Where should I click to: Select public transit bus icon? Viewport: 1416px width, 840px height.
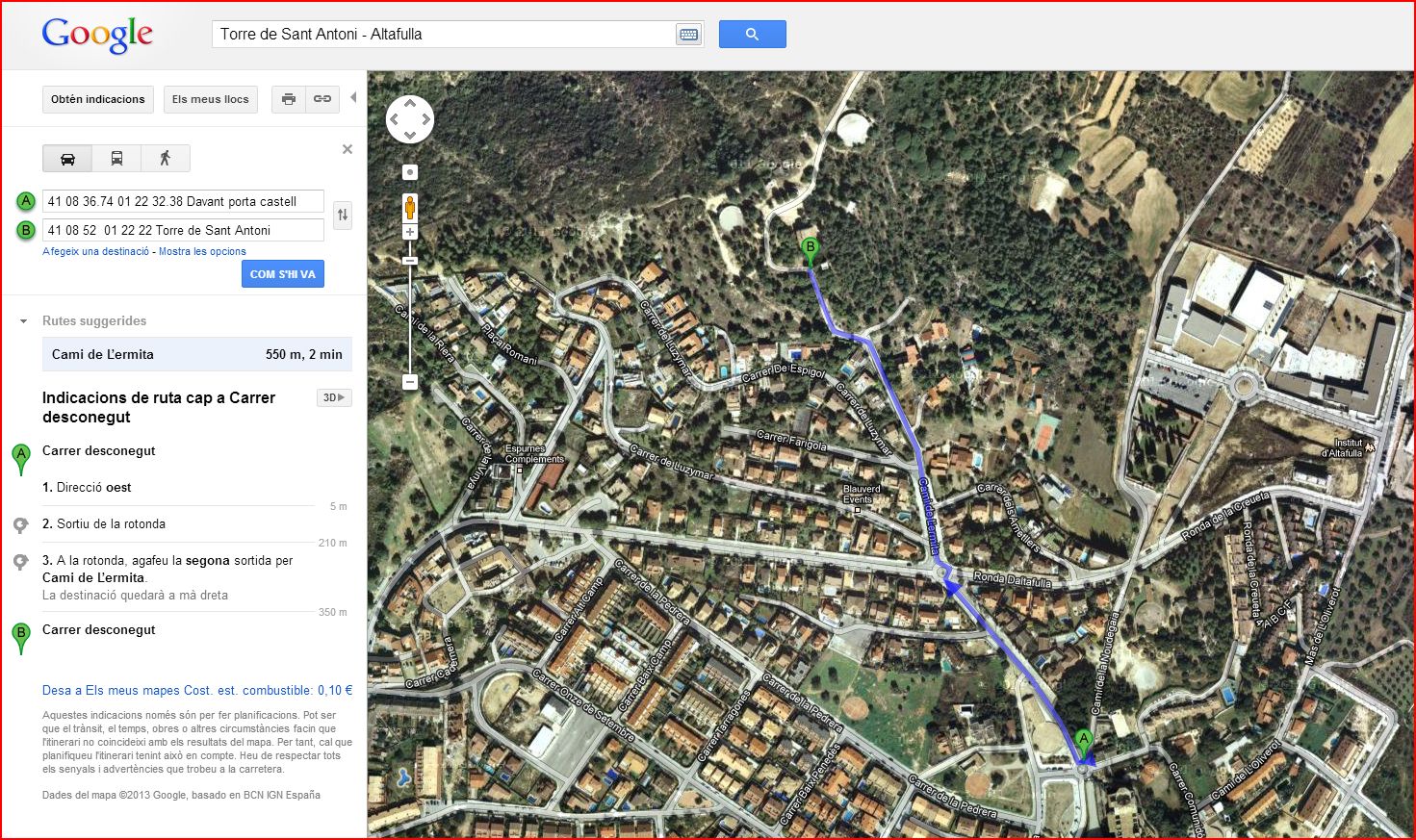116,158
